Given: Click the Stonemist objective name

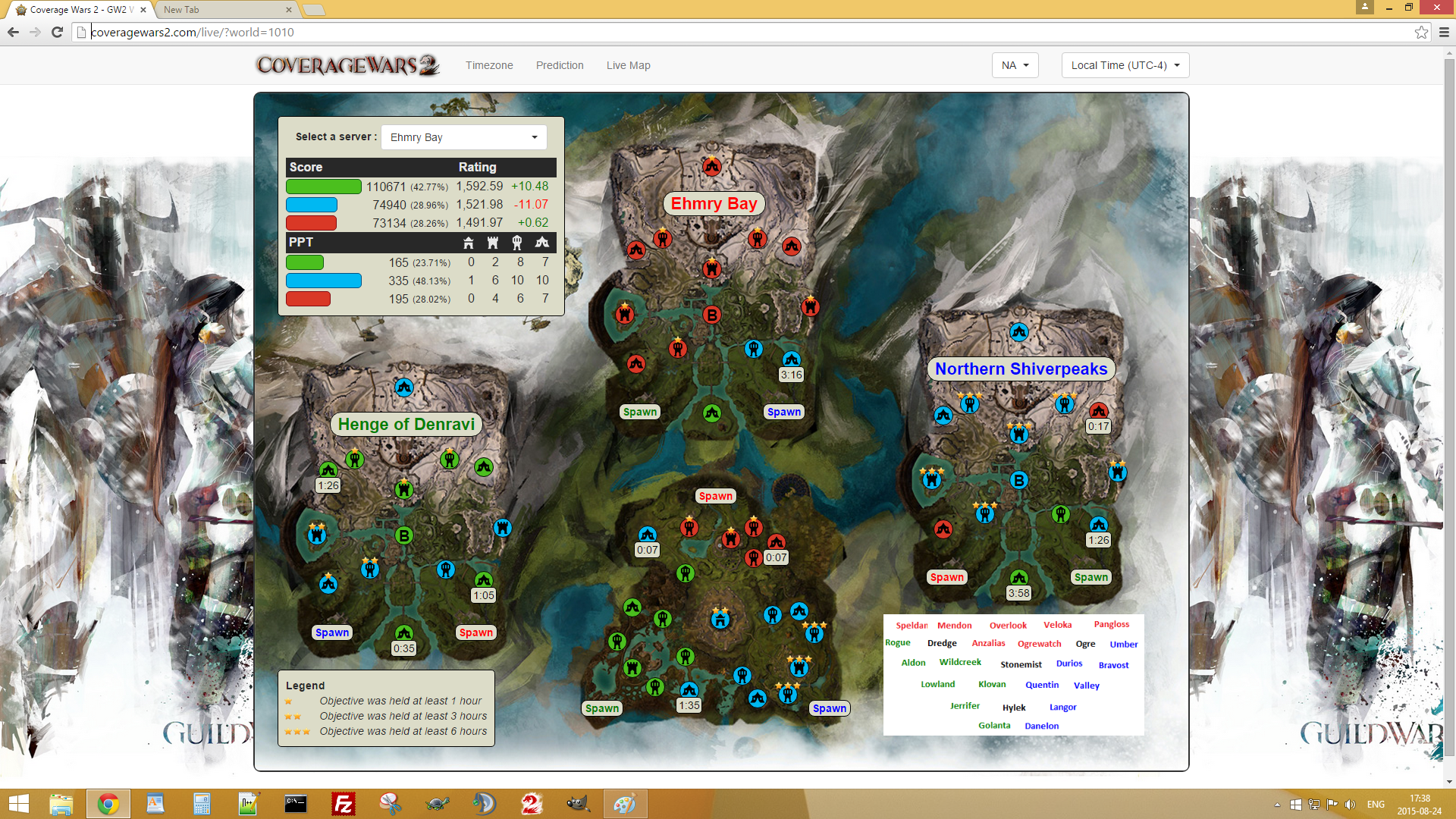Looking at the screenshot, I should pos(1021,664).
